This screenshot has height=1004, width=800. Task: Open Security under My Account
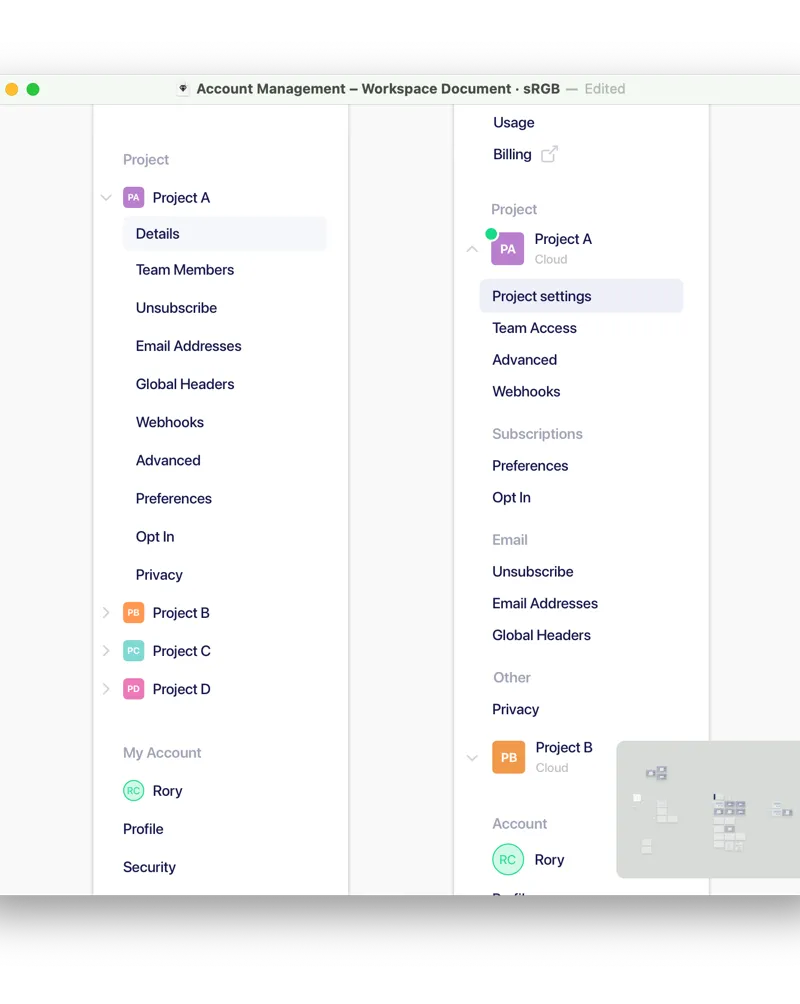pos(149,867)
